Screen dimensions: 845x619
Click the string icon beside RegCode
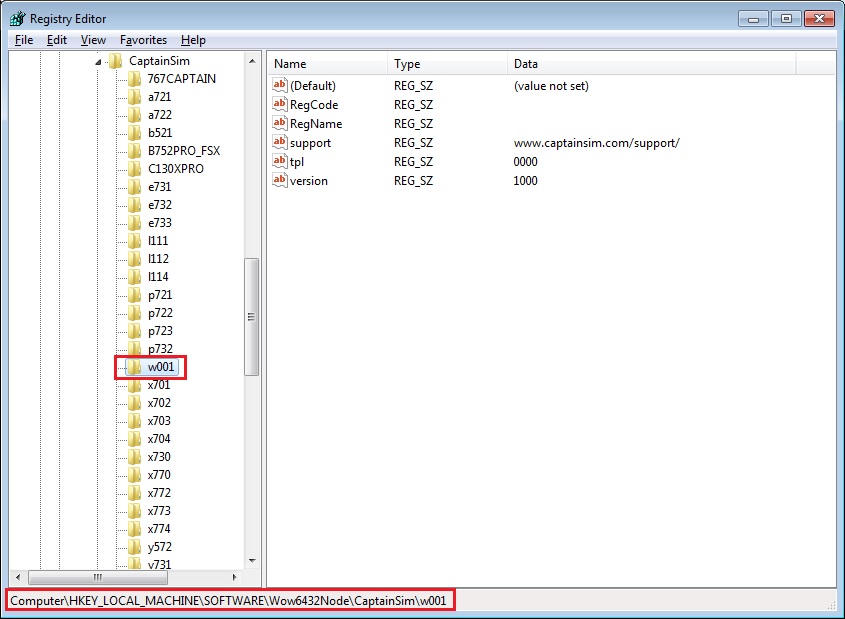pyautogui.click(x=280, y=104)
